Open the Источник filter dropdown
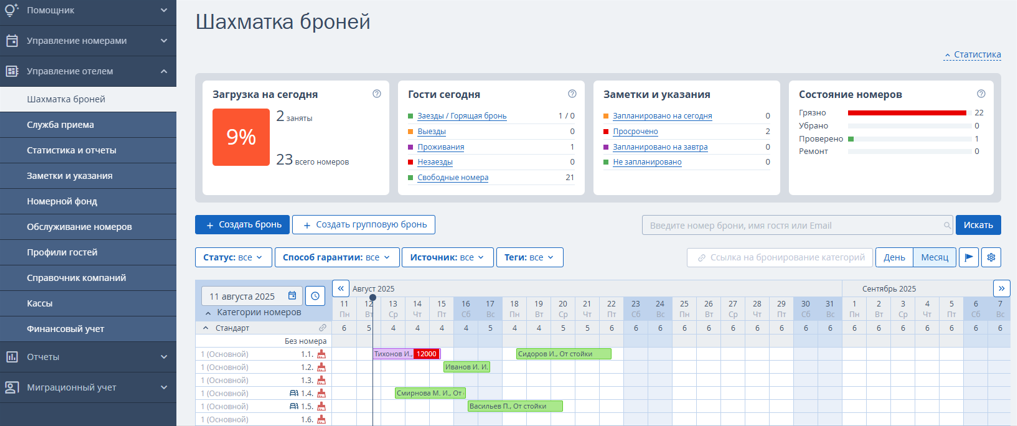The height and width of the screenshot is (426, 1017). 448,257
